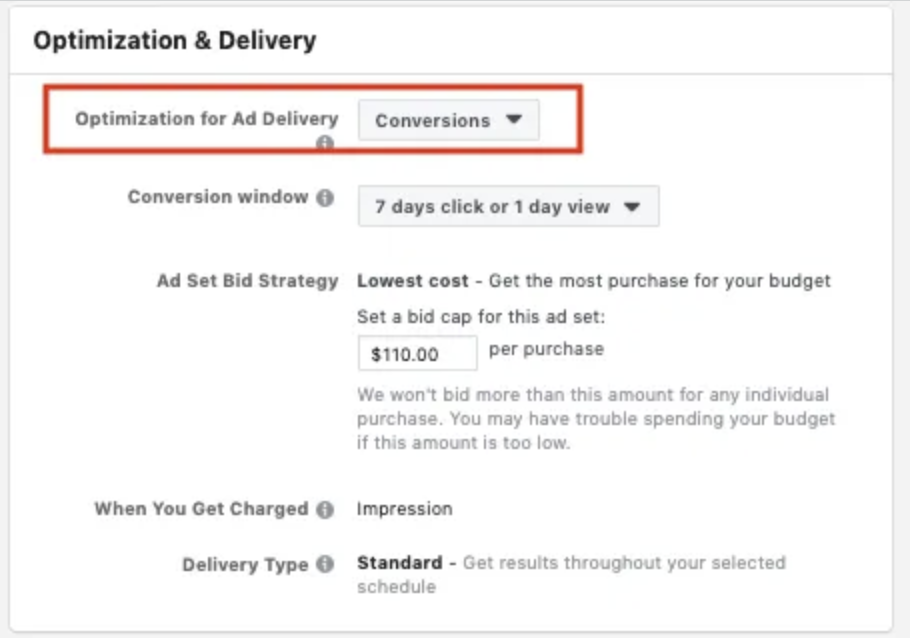Click the Delivery Type label
This screenshot has width=910, height=638.
pyautogui.click(x=245, y=565)
